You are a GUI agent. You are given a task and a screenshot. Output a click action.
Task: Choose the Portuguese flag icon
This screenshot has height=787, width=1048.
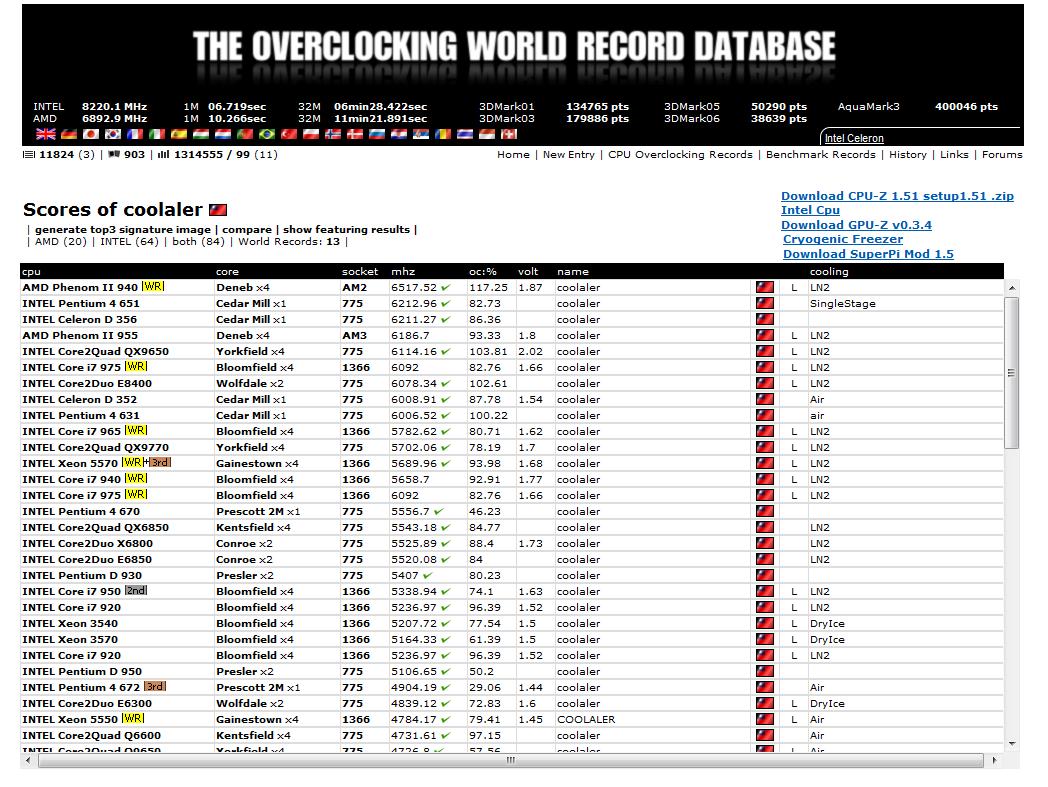pos(245,134)
